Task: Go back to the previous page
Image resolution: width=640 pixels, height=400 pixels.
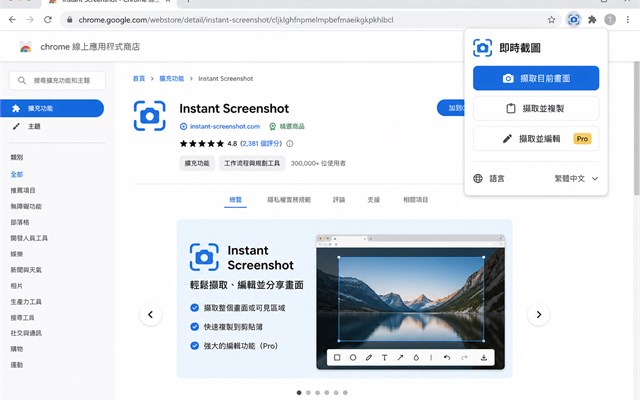Action: [12, 20]
